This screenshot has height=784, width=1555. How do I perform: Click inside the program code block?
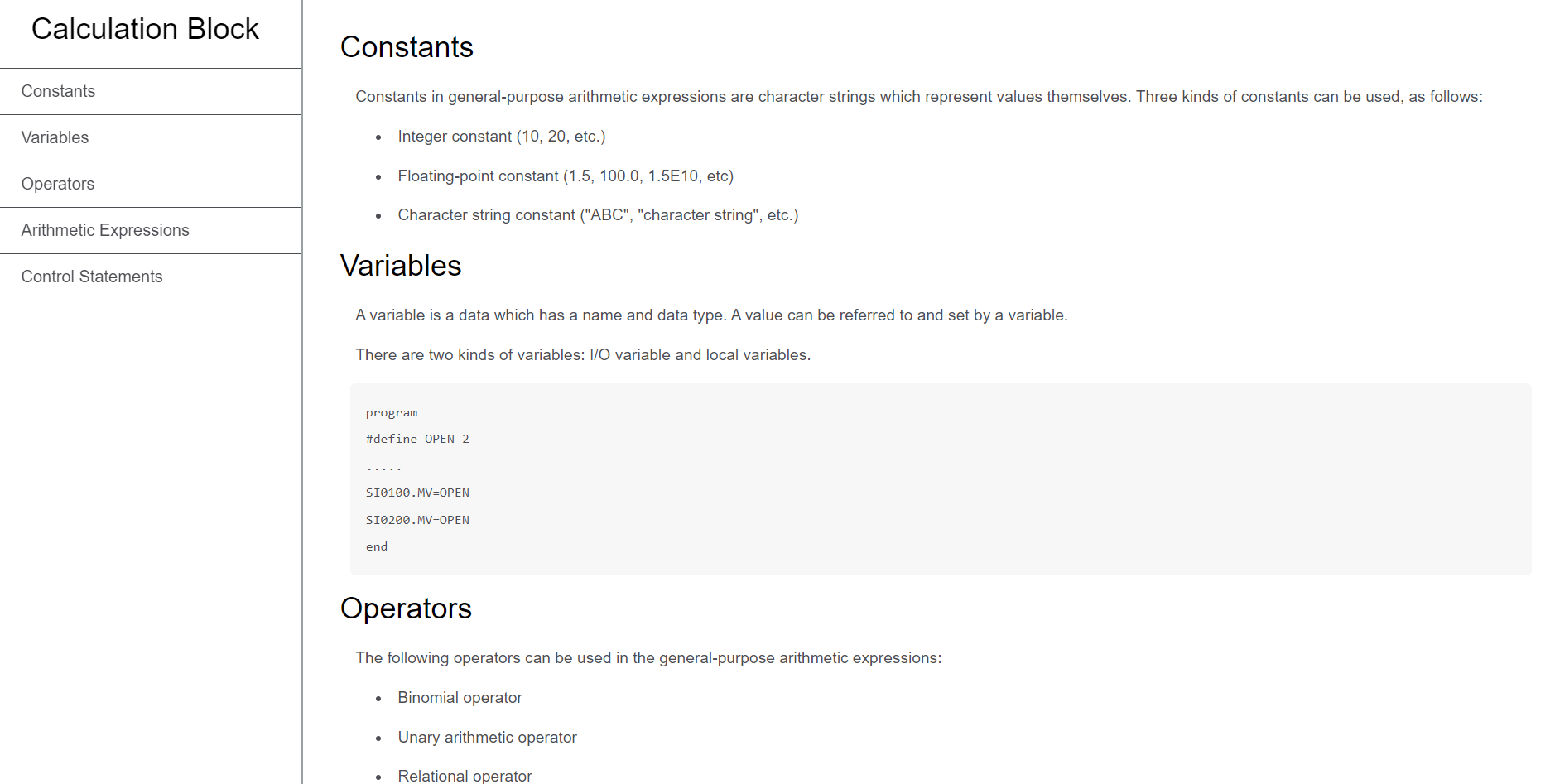coord(391,412)
